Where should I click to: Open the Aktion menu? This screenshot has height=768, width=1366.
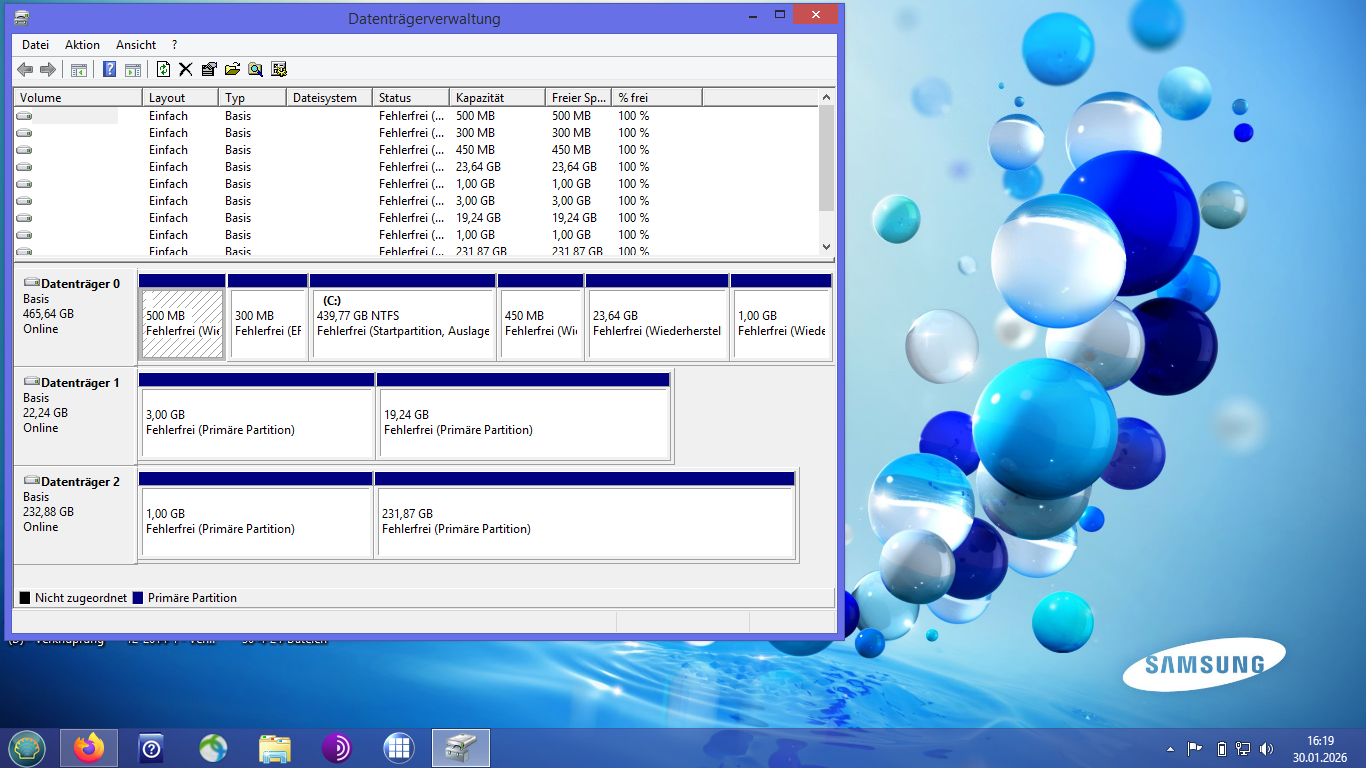[x=82, y=45]
